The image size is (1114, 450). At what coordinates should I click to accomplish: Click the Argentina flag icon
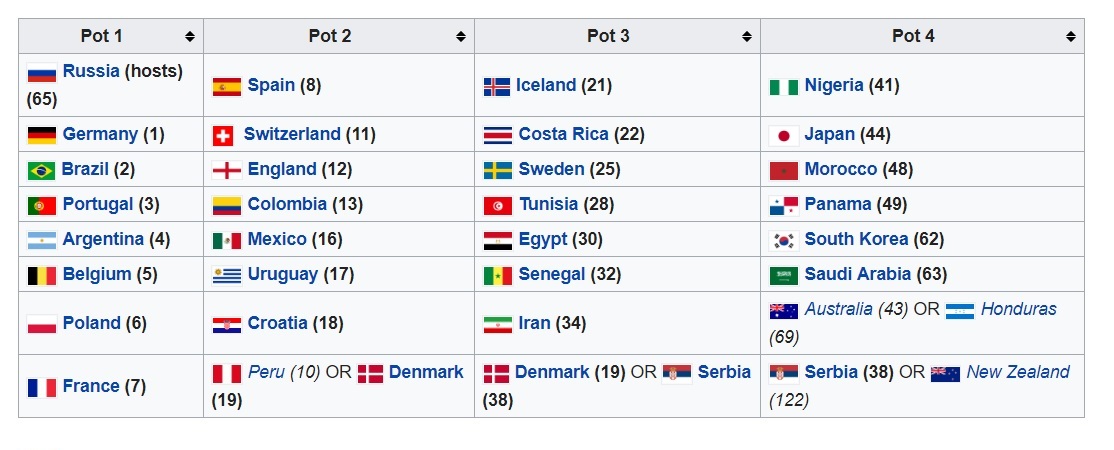(41, 240)
